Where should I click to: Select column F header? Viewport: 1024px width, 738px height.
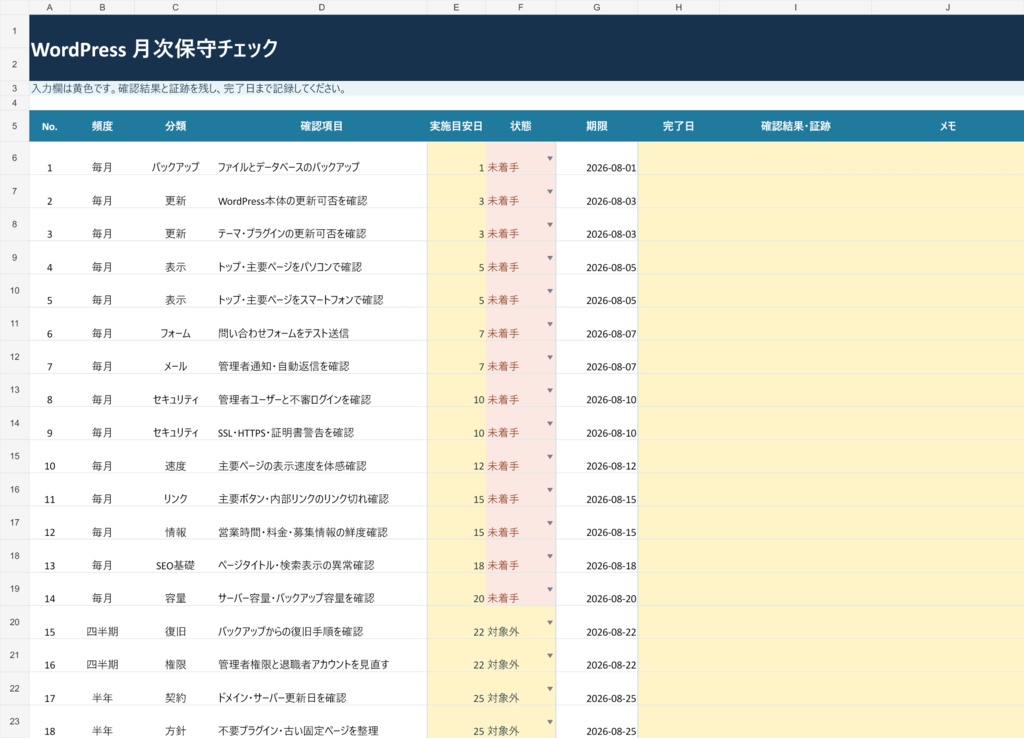tap(520, 7)
